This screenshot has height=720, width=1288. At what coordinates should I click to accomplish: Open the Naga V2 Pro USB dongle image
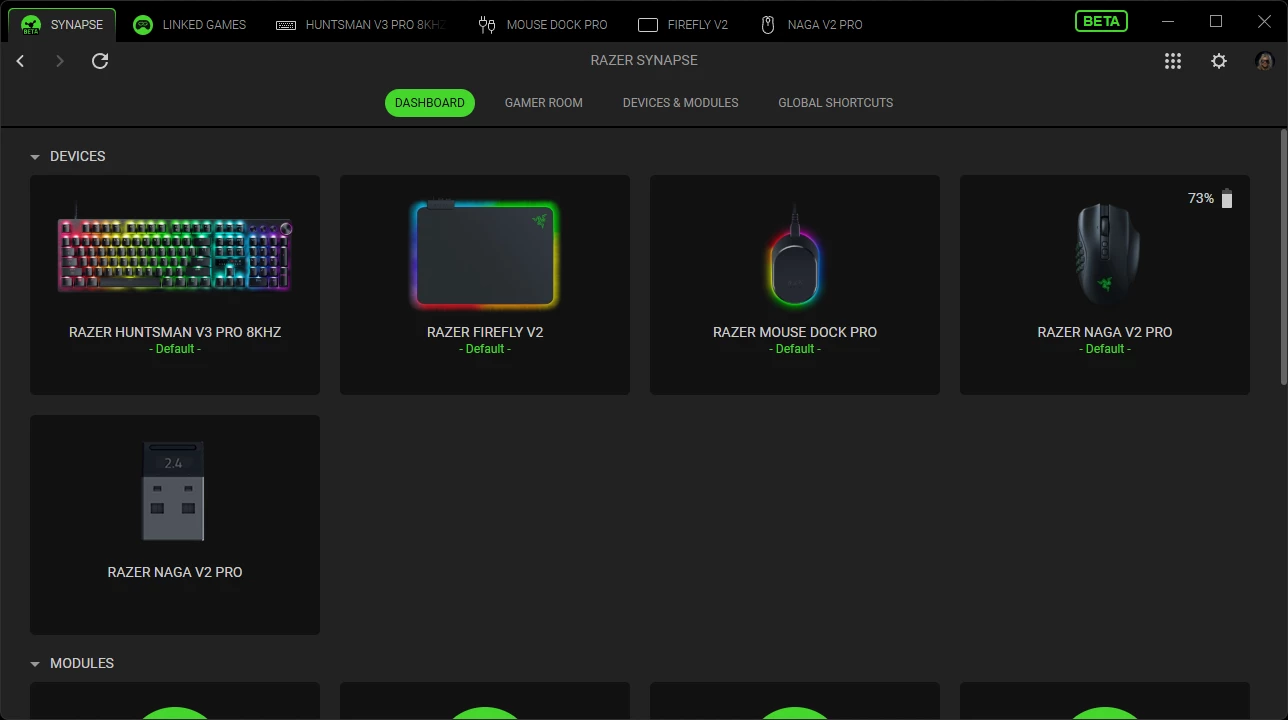[x=174, y=491]
